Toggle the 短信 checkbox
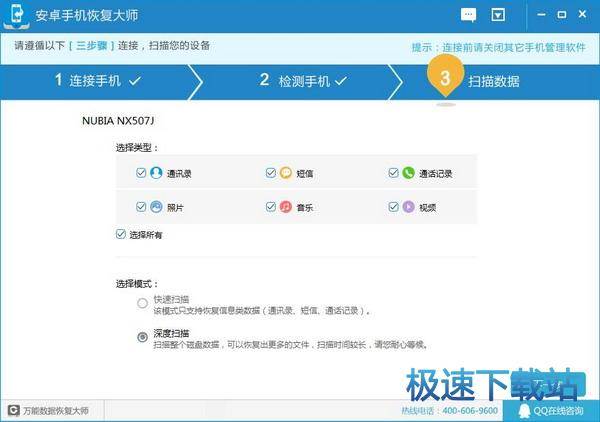600x422 pixels. pyautogui.click(x=271, y=173)
